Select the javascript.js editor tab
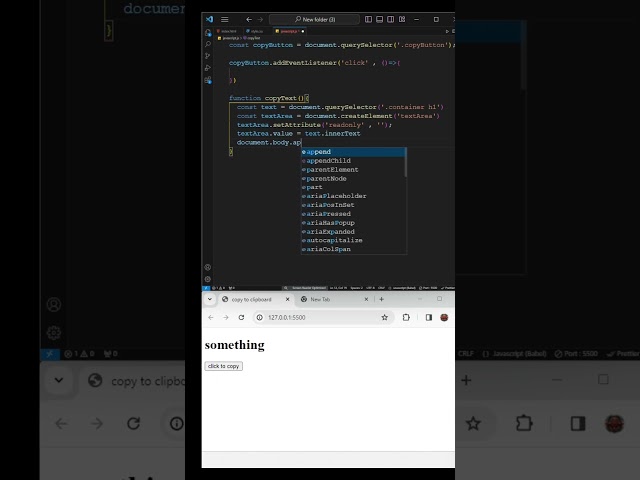The image size is (640, 480). click(289, 31)
